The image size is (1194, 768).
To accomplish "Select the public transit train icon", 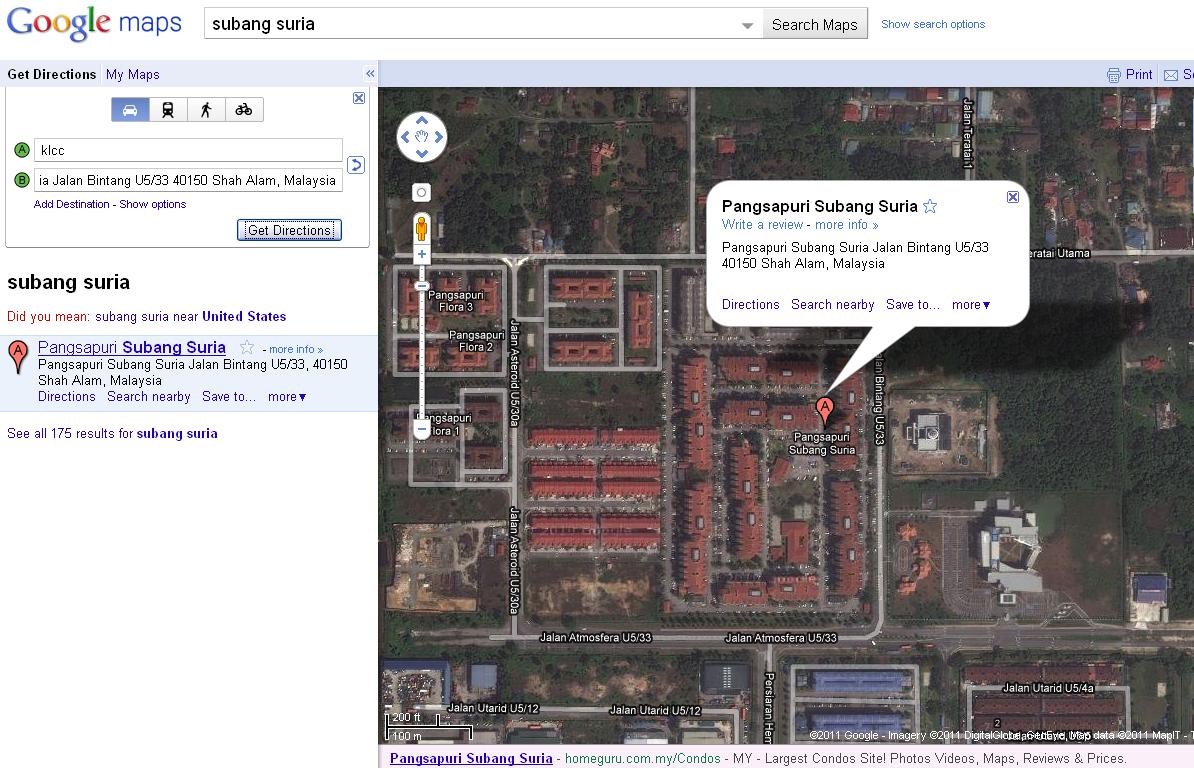I will (x=168, y=110).
